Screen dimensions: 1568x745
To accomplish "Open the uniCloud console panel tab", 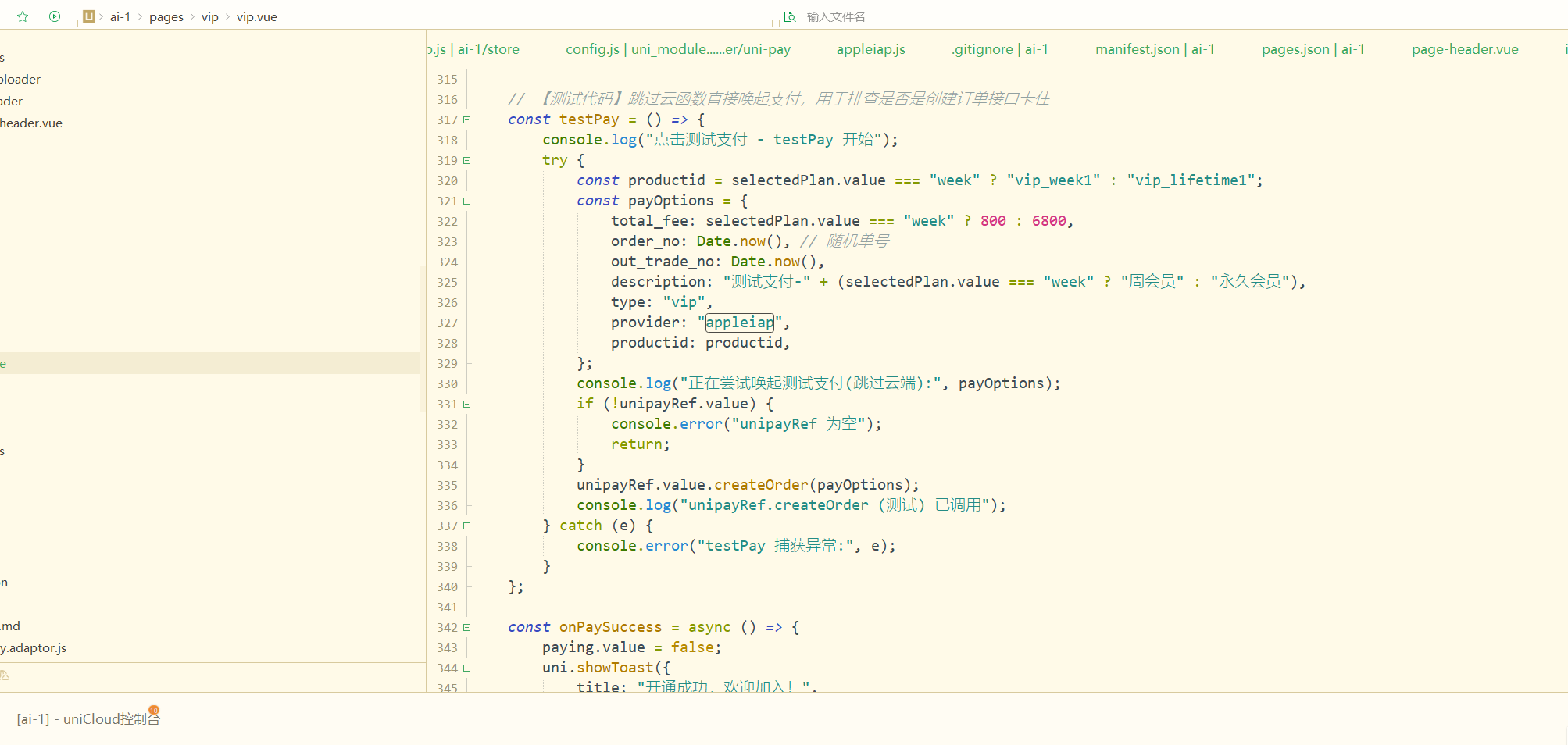I will click(x=88, y=718).
